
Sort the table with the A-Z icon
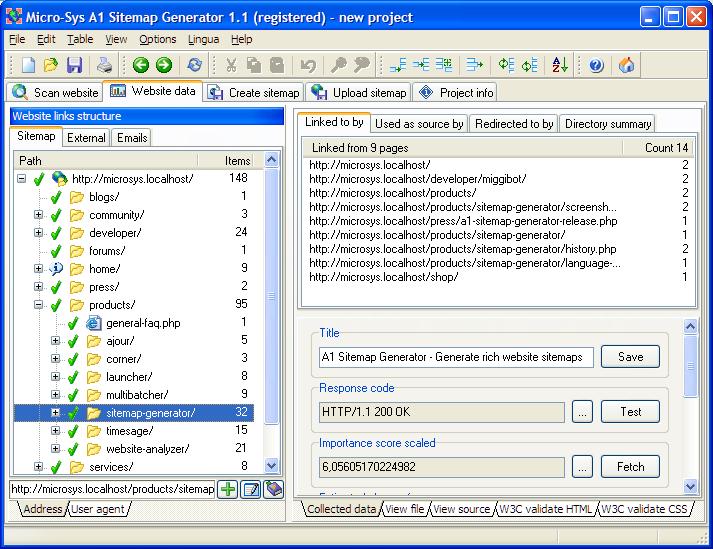560,65
